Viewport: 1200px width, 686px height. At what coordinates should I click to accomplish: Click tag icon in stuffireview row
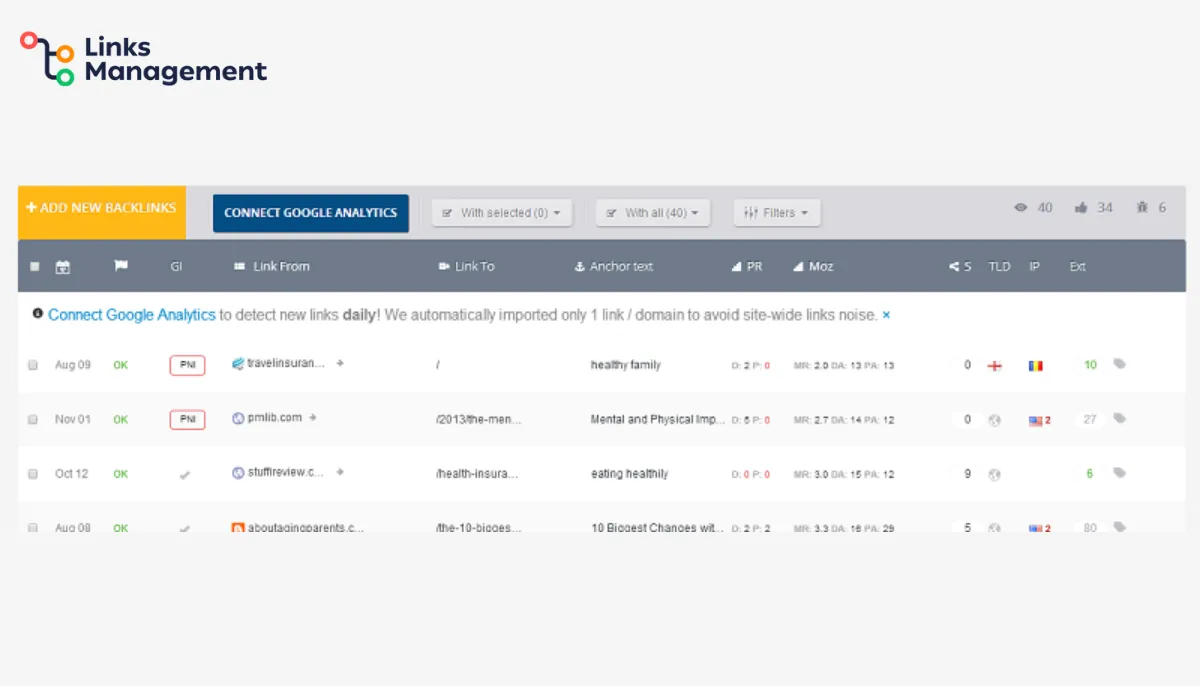click(x=1120, y=473)
